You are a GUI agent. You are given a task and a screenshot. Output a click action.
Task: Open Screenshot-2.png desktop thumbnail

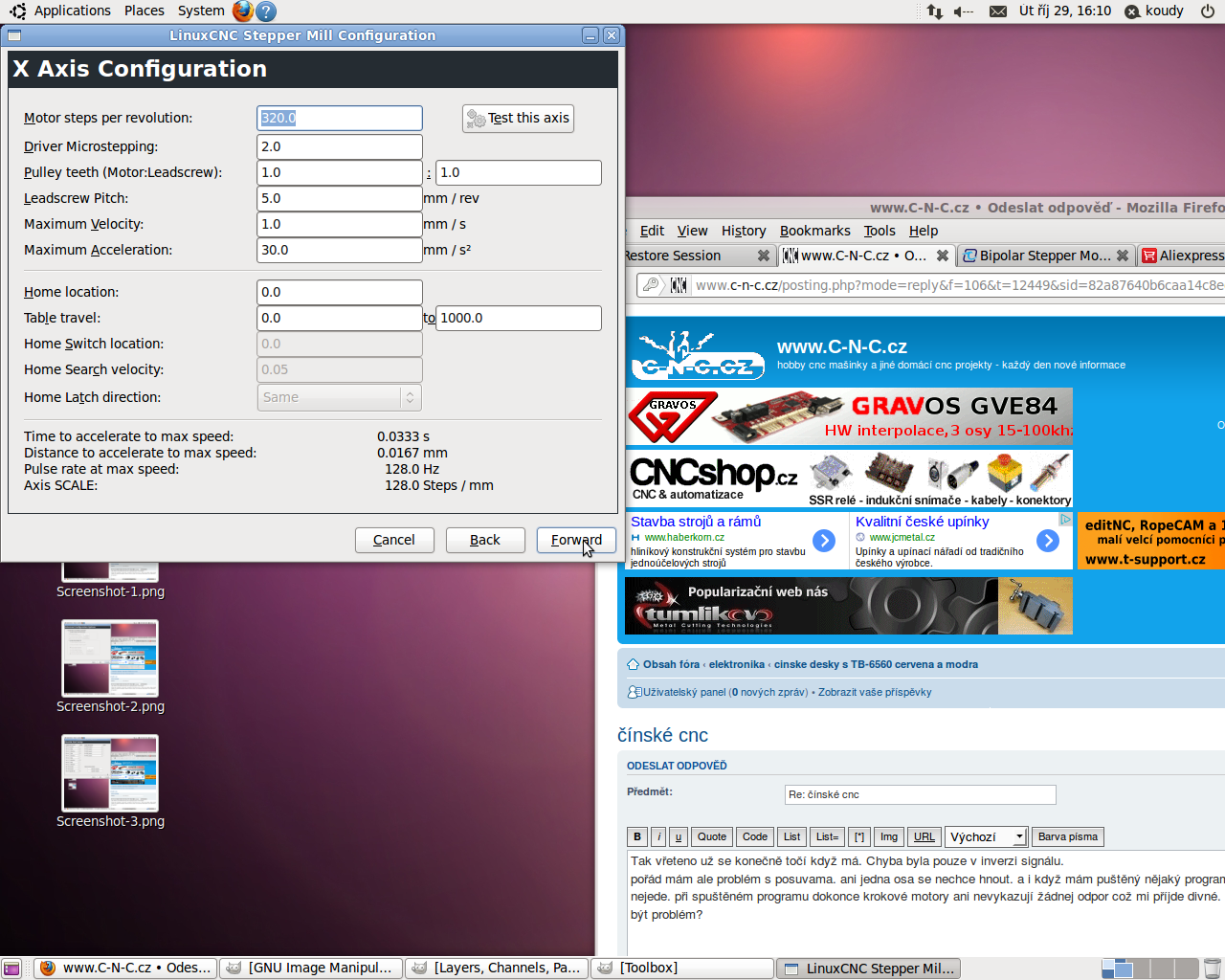110,658
